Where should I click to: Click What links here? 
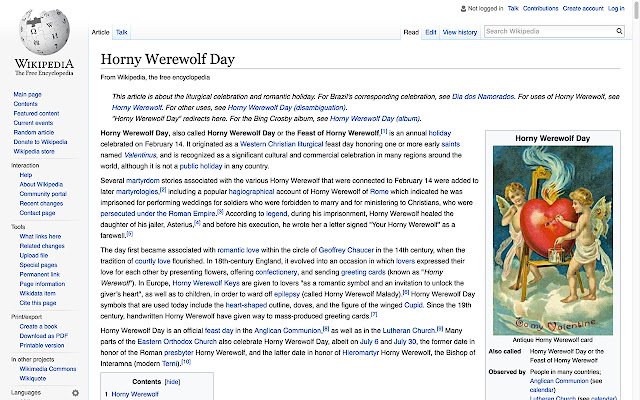tap(40, 236)
